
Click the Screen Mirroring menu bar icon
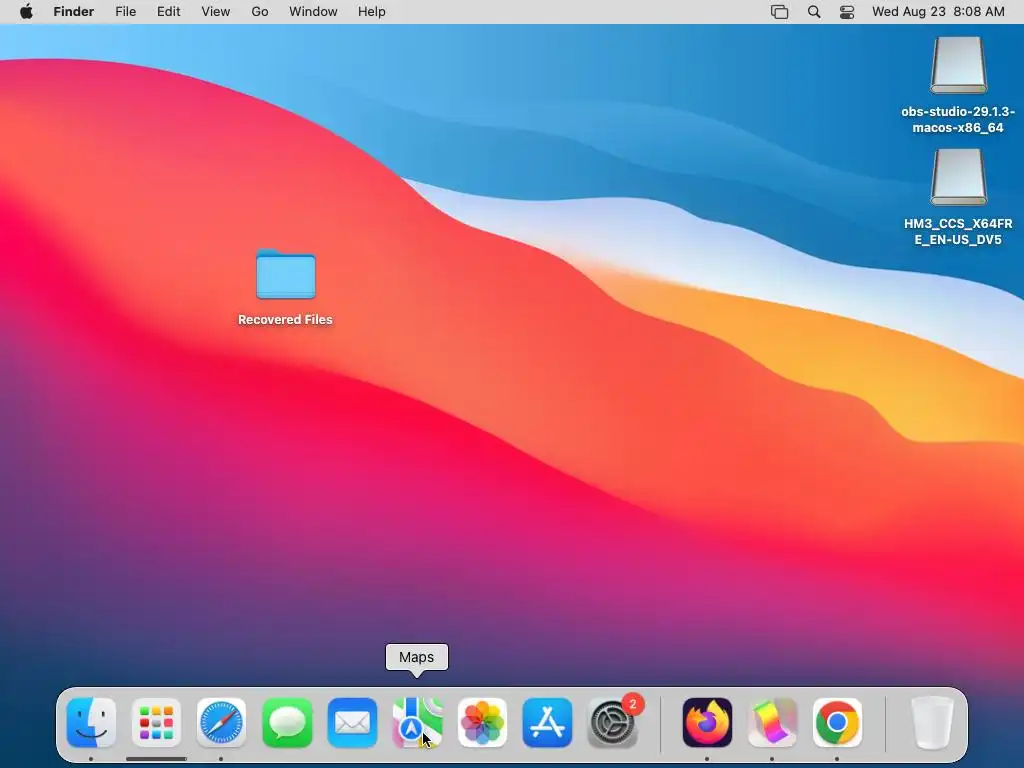[x=779, y=12]
